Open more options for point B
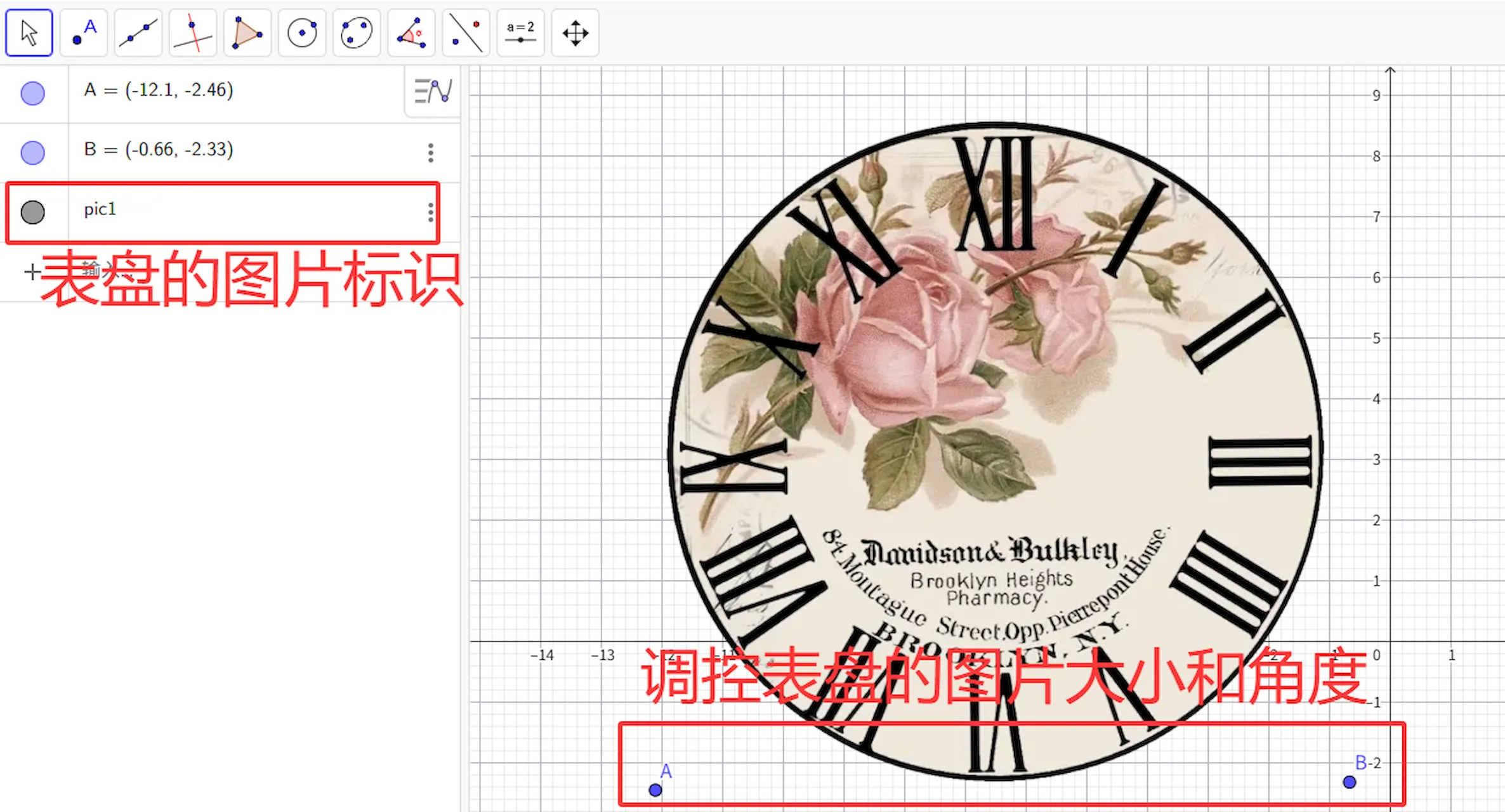This screenshot has width=1505, height=812. [431, 152]
